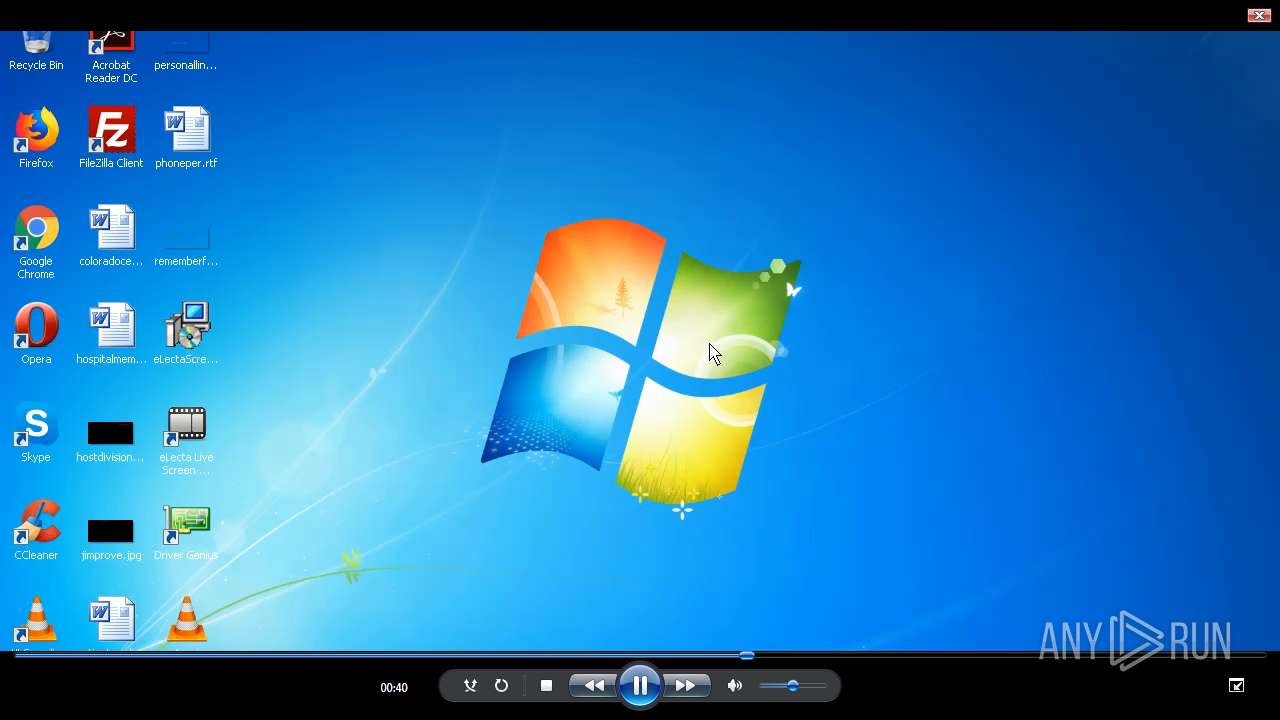This screenshot has width=1280, height=720.
Task: Select the Recycle Bin desktop icon
Action: [36, 52]
